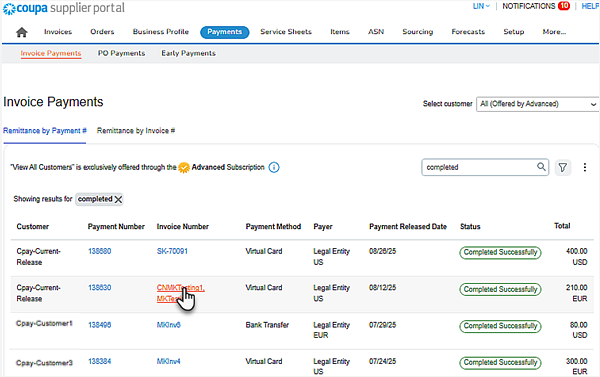Select Remittance by Payment # tab
600x377 pixels.
point(45,131)
